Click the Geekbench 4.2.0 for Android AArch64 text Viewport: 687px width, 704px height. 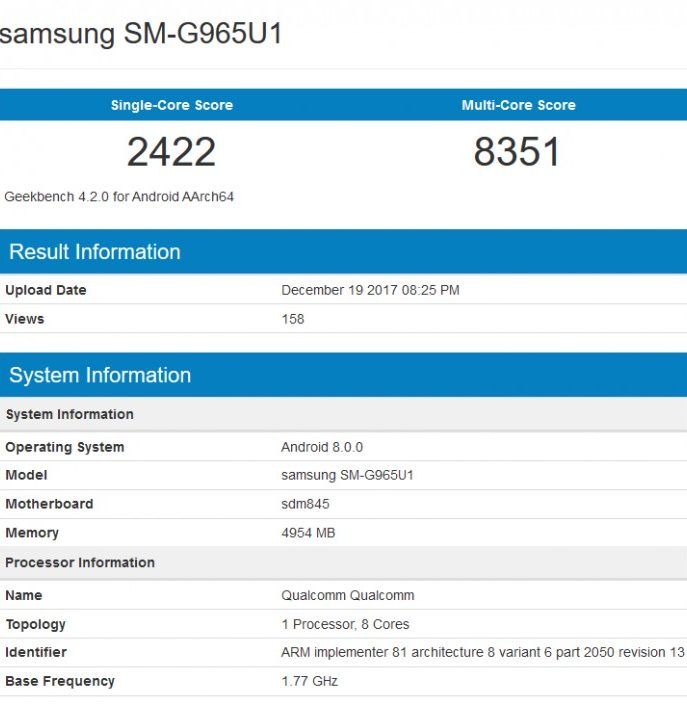(119, 197)
